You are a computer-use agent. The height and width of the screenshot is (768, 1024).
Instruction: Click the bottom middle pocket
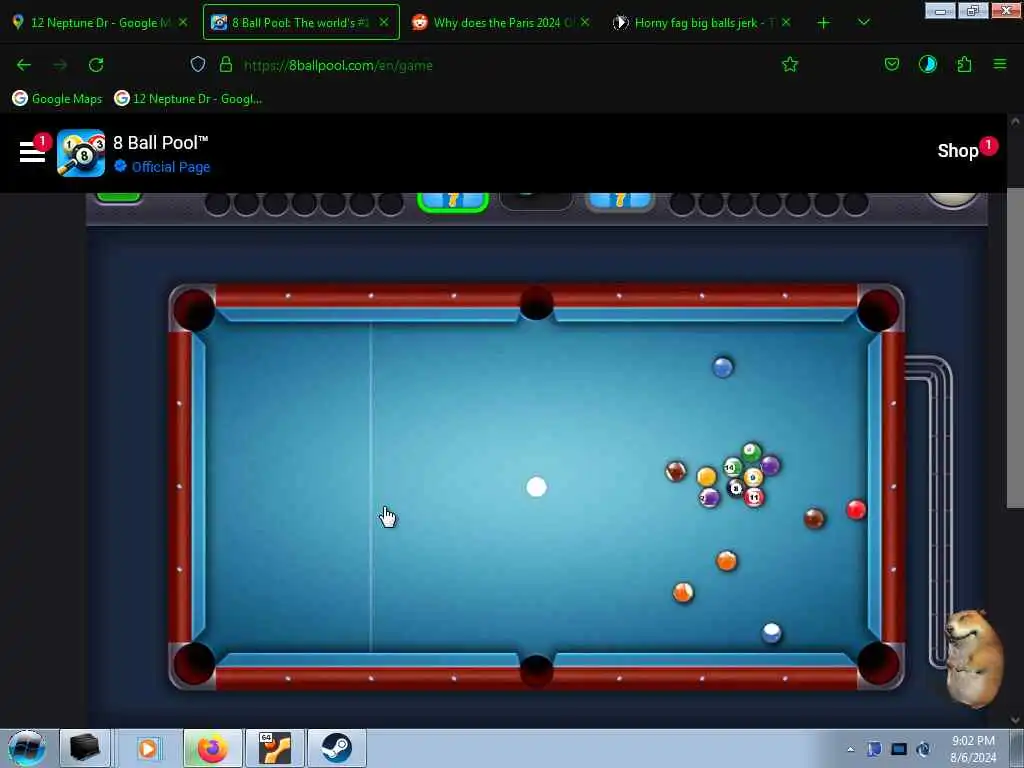click(536, 671)
